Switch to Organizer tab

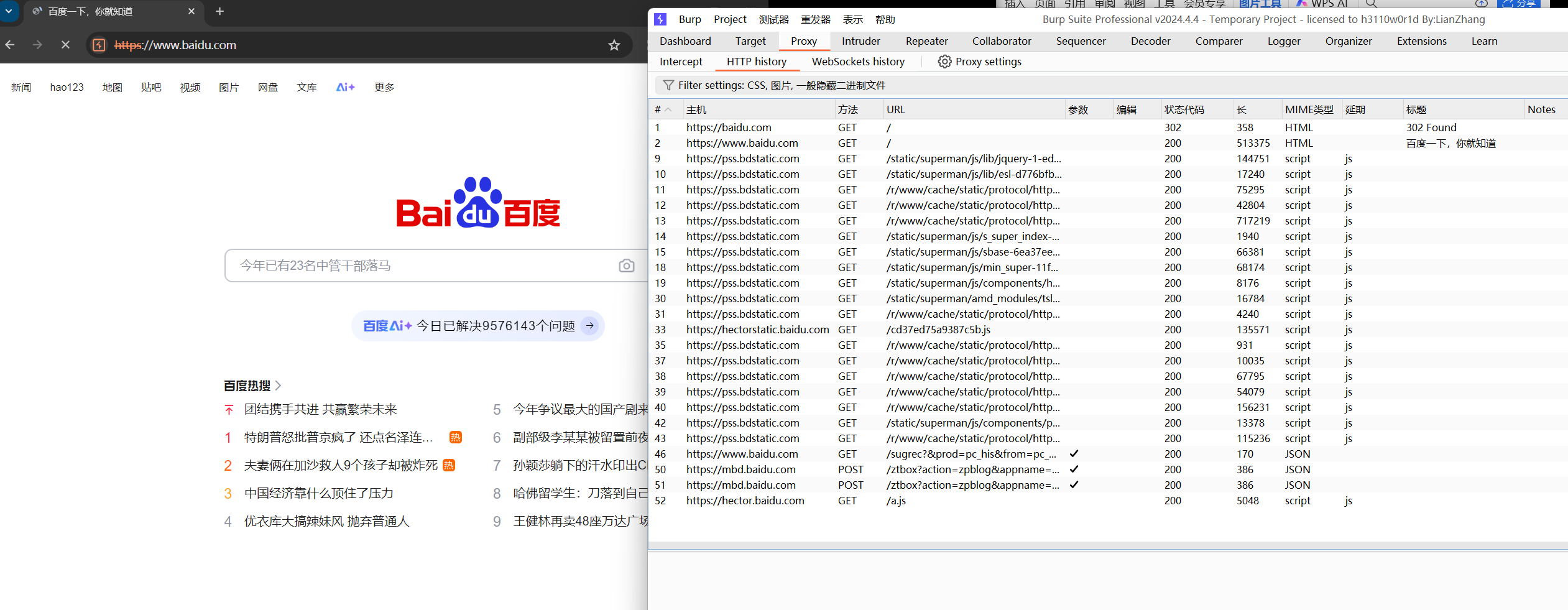click(x=1349, y=41)
